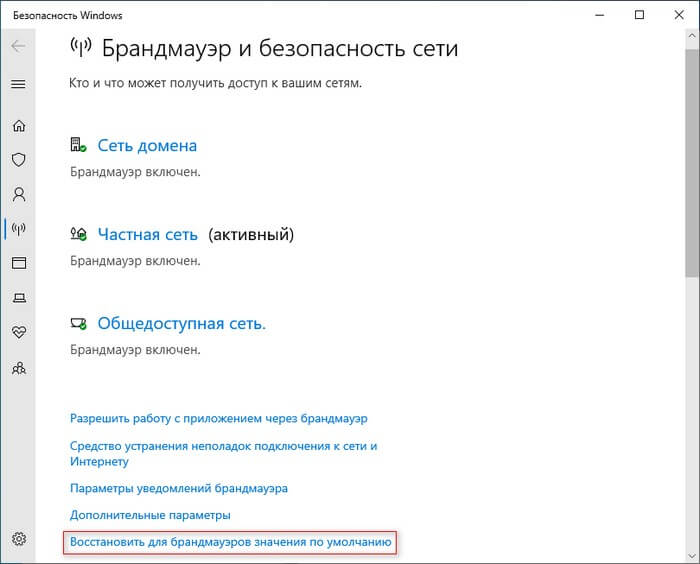The image size is (700, 564).
Task: Open the Общедоступная сеть network settings
Action: pos(181,324)
